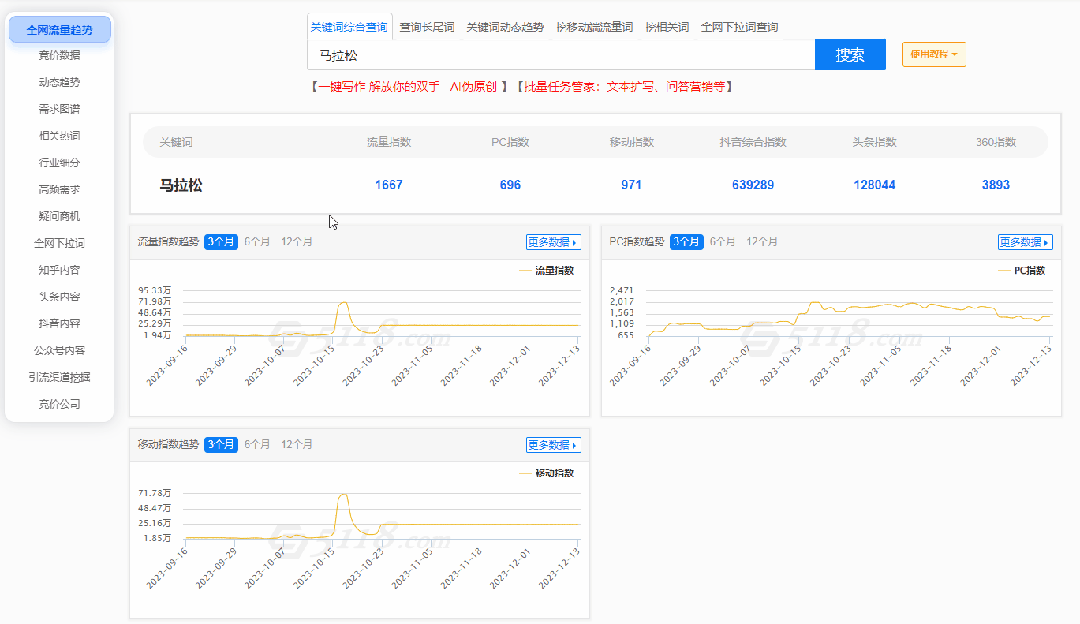Viewport: 1080px width, 624px height.
Task: Open the 批量任务管家 promo link
Action: pos(625,87)
